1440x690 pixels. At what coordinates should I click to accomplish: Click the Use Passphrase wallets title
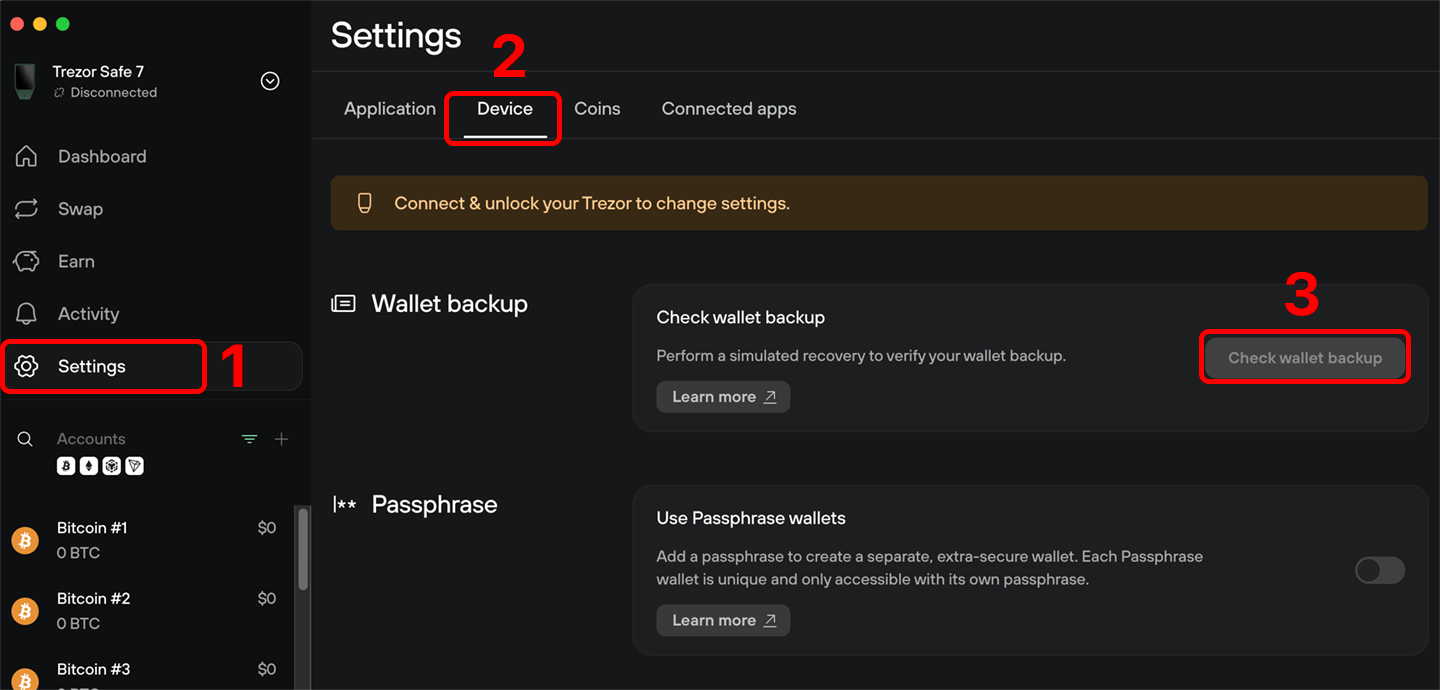[751, 518]
